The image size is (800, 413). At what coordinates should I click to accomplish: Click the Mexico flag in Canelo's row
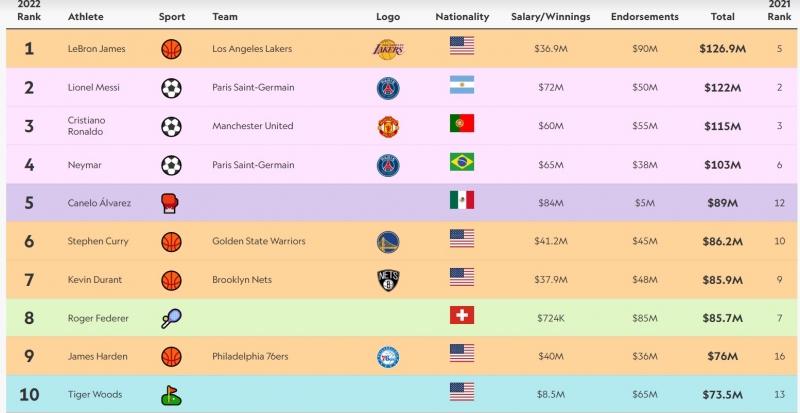click(462, 201)
